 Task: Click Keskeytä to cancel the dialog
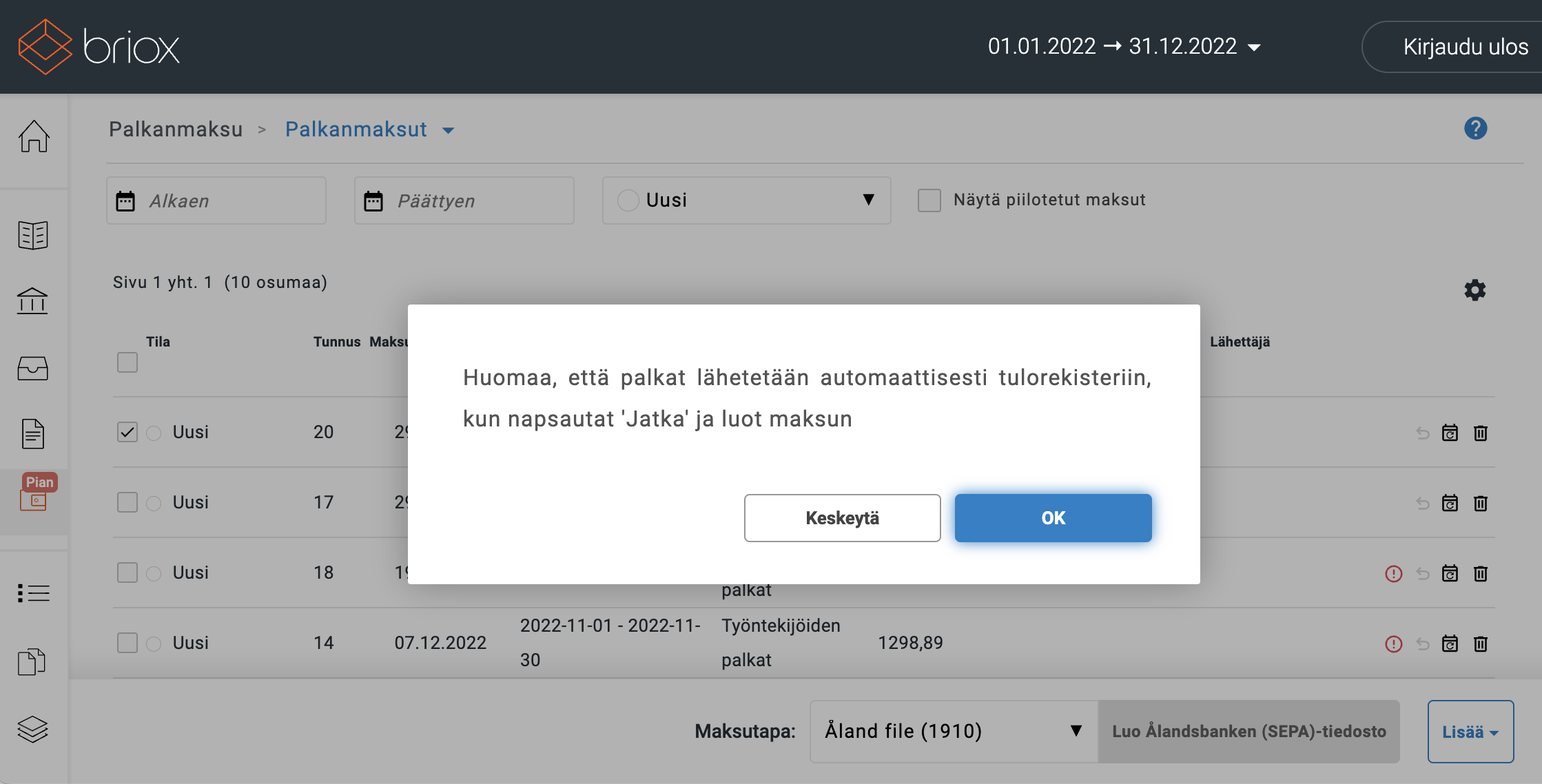tap(842, 518)
